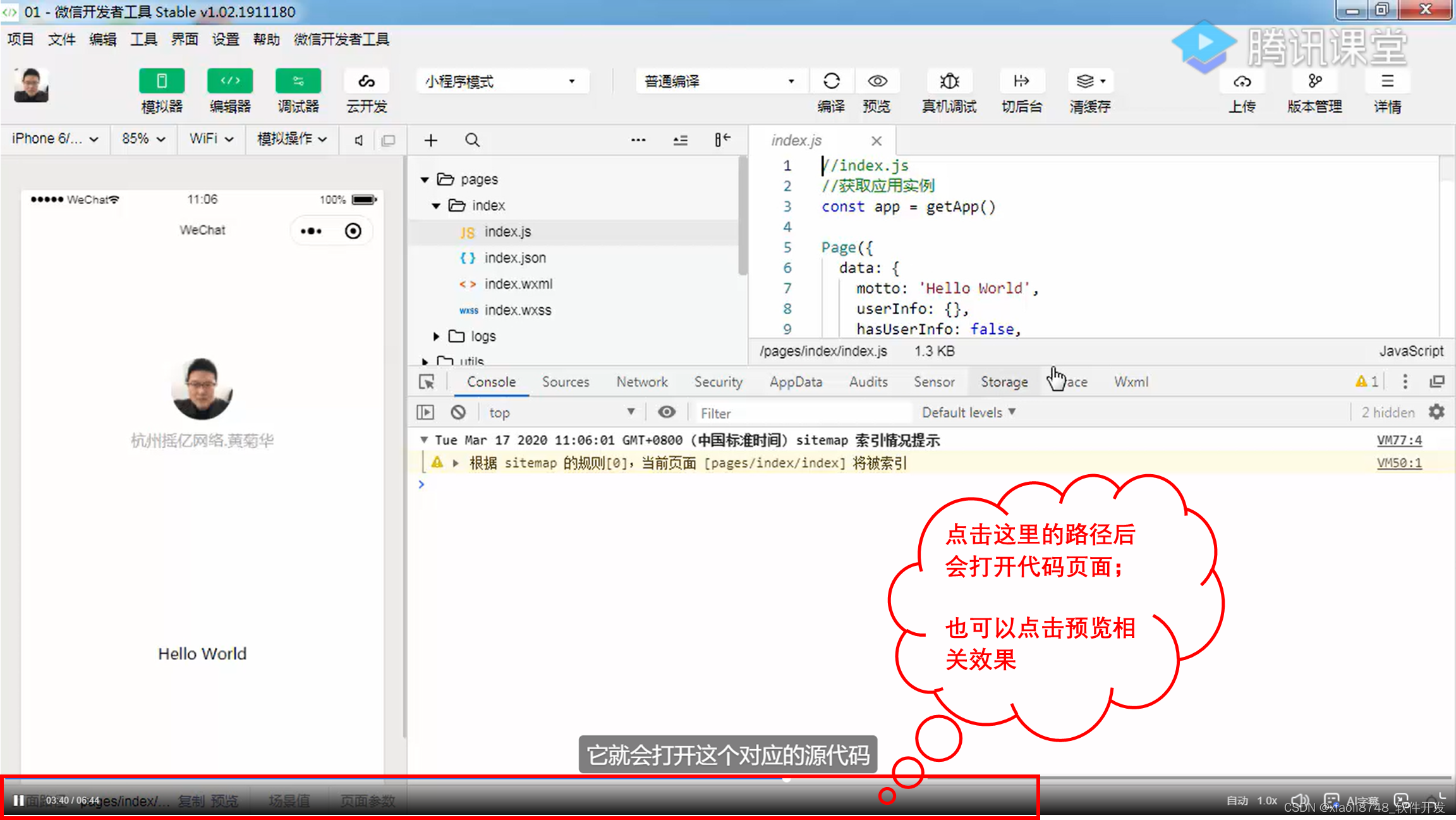Open console settings gear icon

[1436, 412]
